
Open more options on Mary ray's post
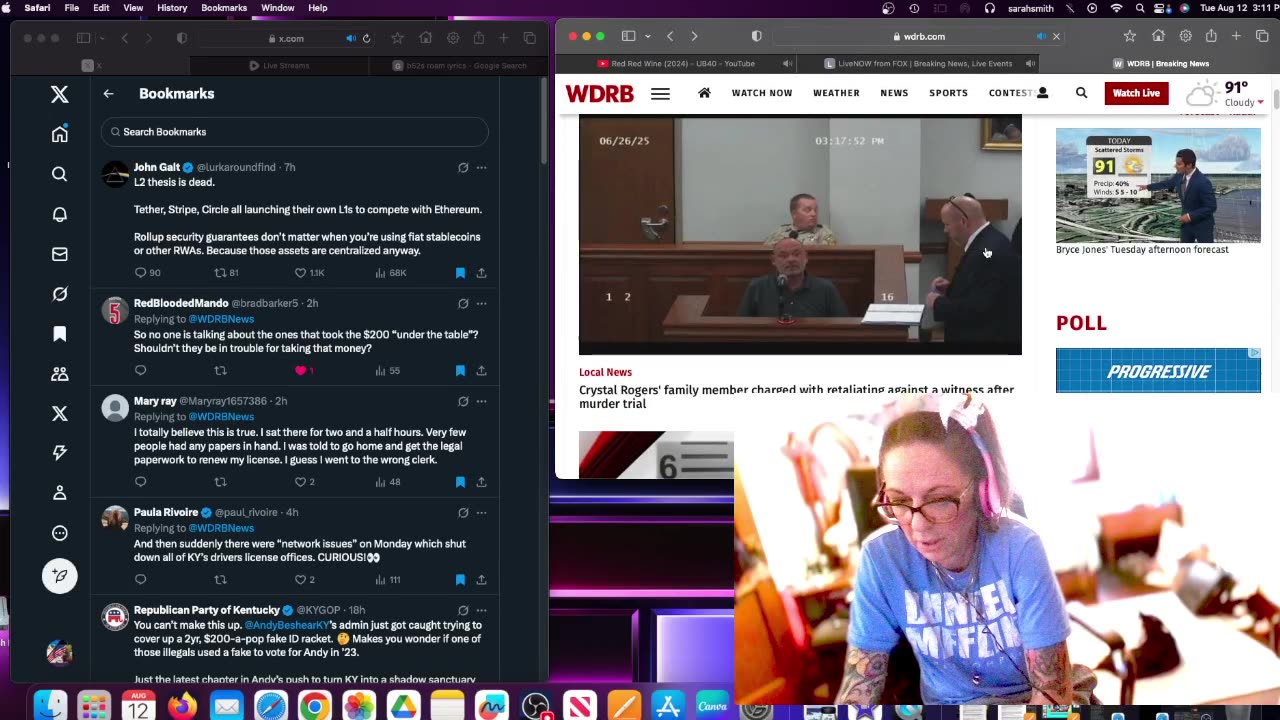pyautogui.click(x=481, y=401)
